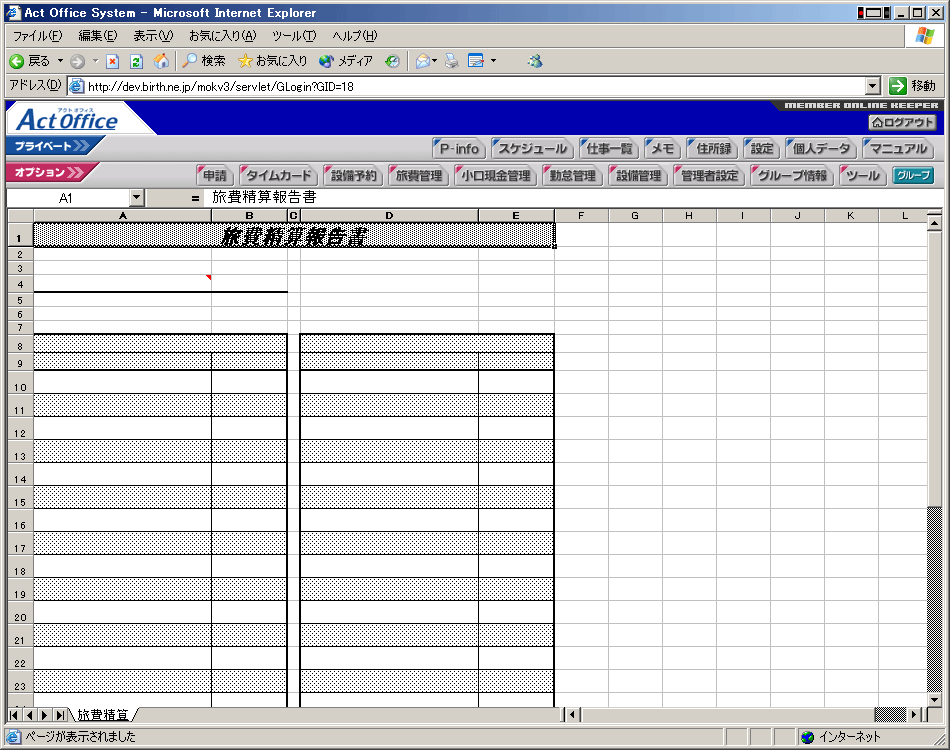Image resolution: width=950 pixels, height=750 pixels.
Task: Open the タイムカード option button
Action: (x=276, y=176)
